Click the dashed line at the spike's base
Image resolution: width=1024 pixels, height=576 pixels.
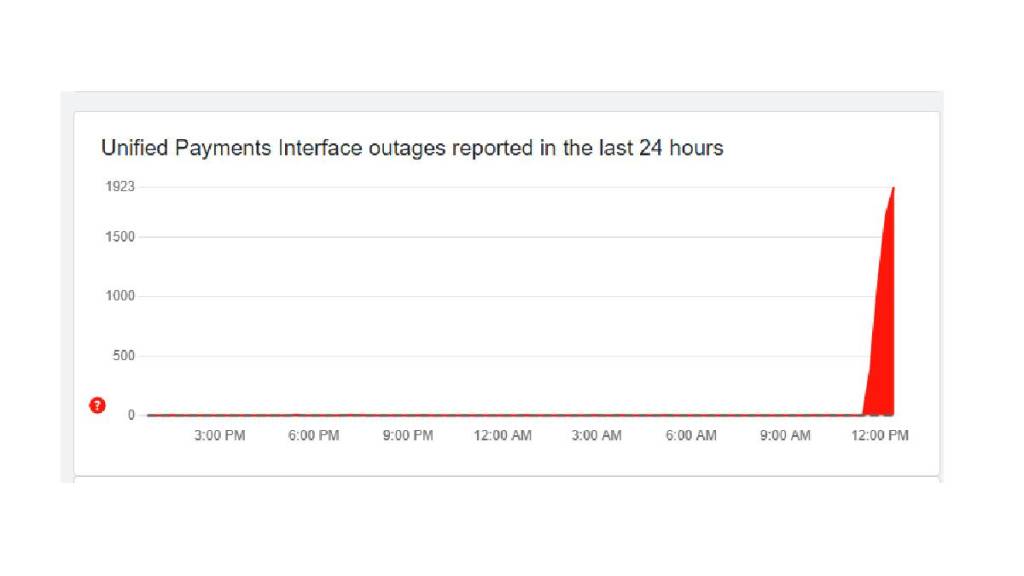(x=878, y=414)
